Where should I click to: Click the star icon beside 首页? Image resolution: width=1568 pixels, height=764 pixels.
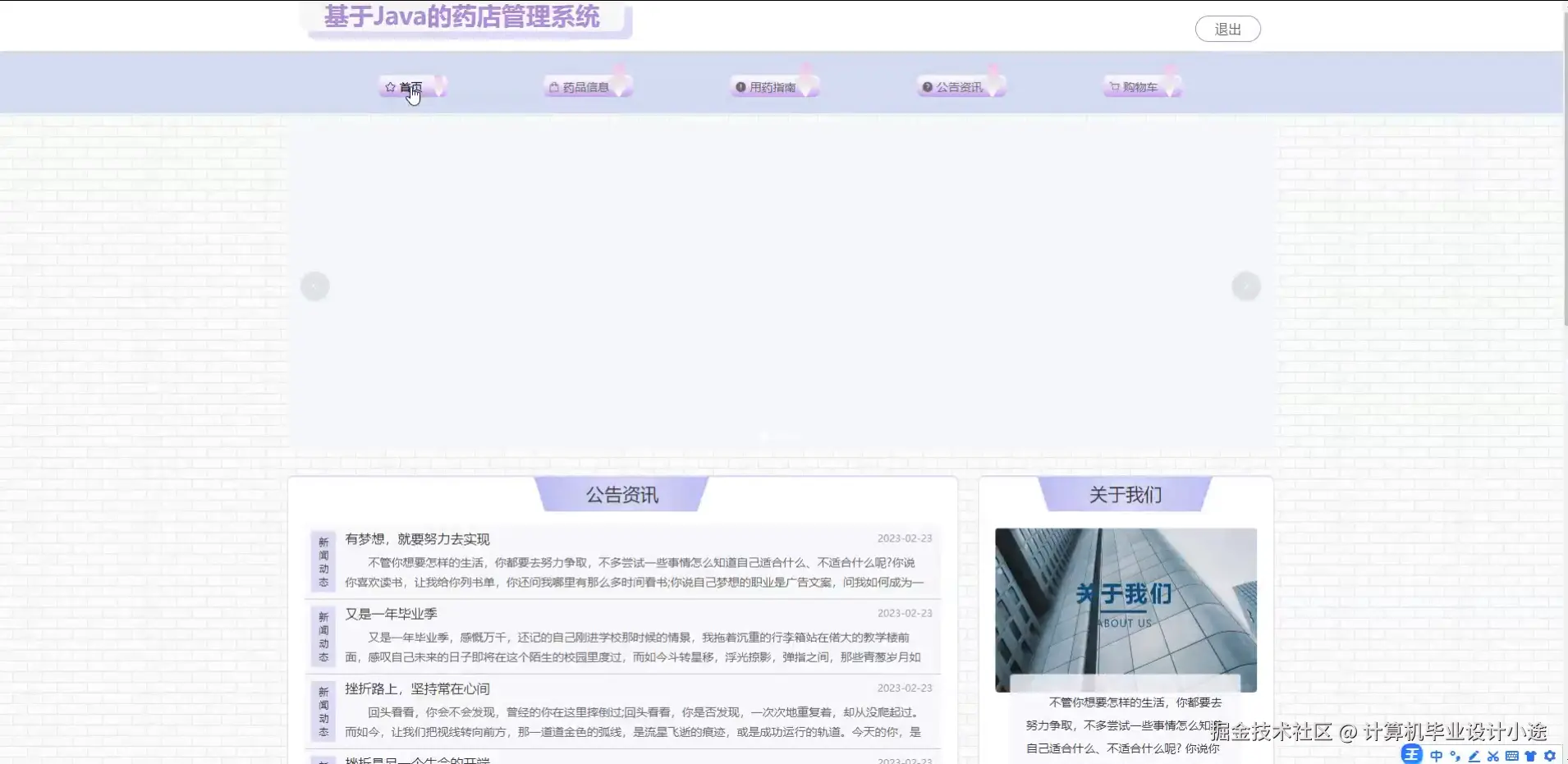coord(390,87)
